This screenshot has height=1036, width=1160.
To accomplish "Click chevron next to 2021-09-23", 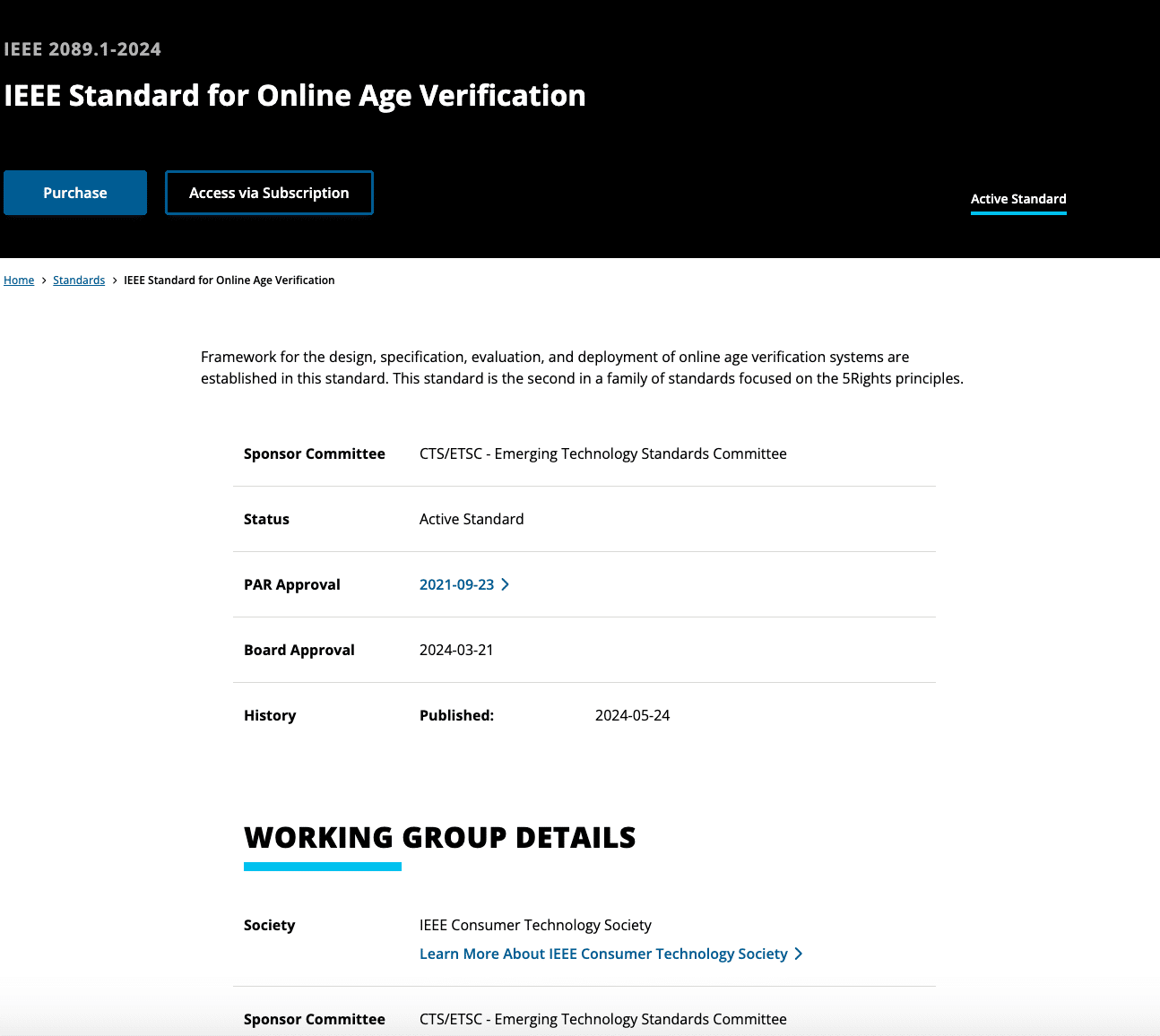I will click(x=506, y=584).
